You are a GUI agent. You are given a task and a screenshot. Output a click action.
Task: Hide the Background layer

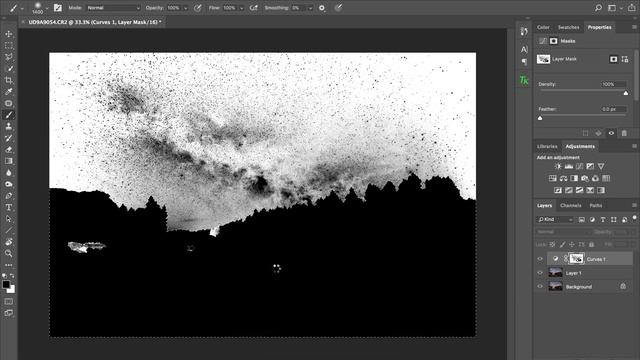pyautogui.click(x=540, y=287)
